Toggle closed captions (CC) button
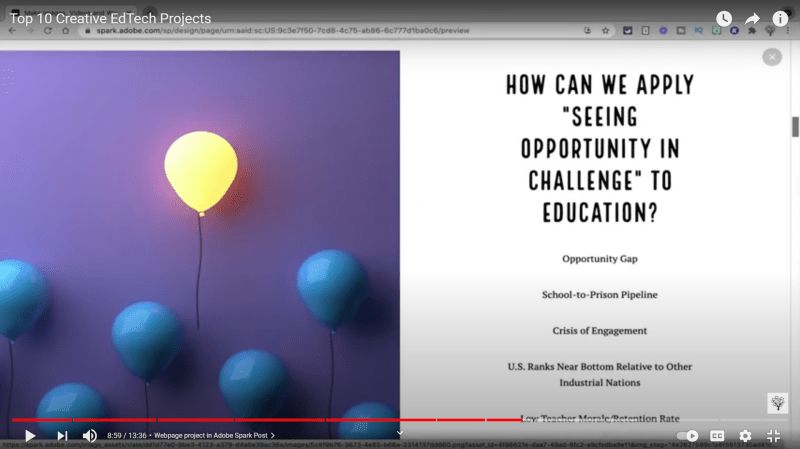Viewport: 800px width, 449px height. pyautogui.click(x=717, y=436)
